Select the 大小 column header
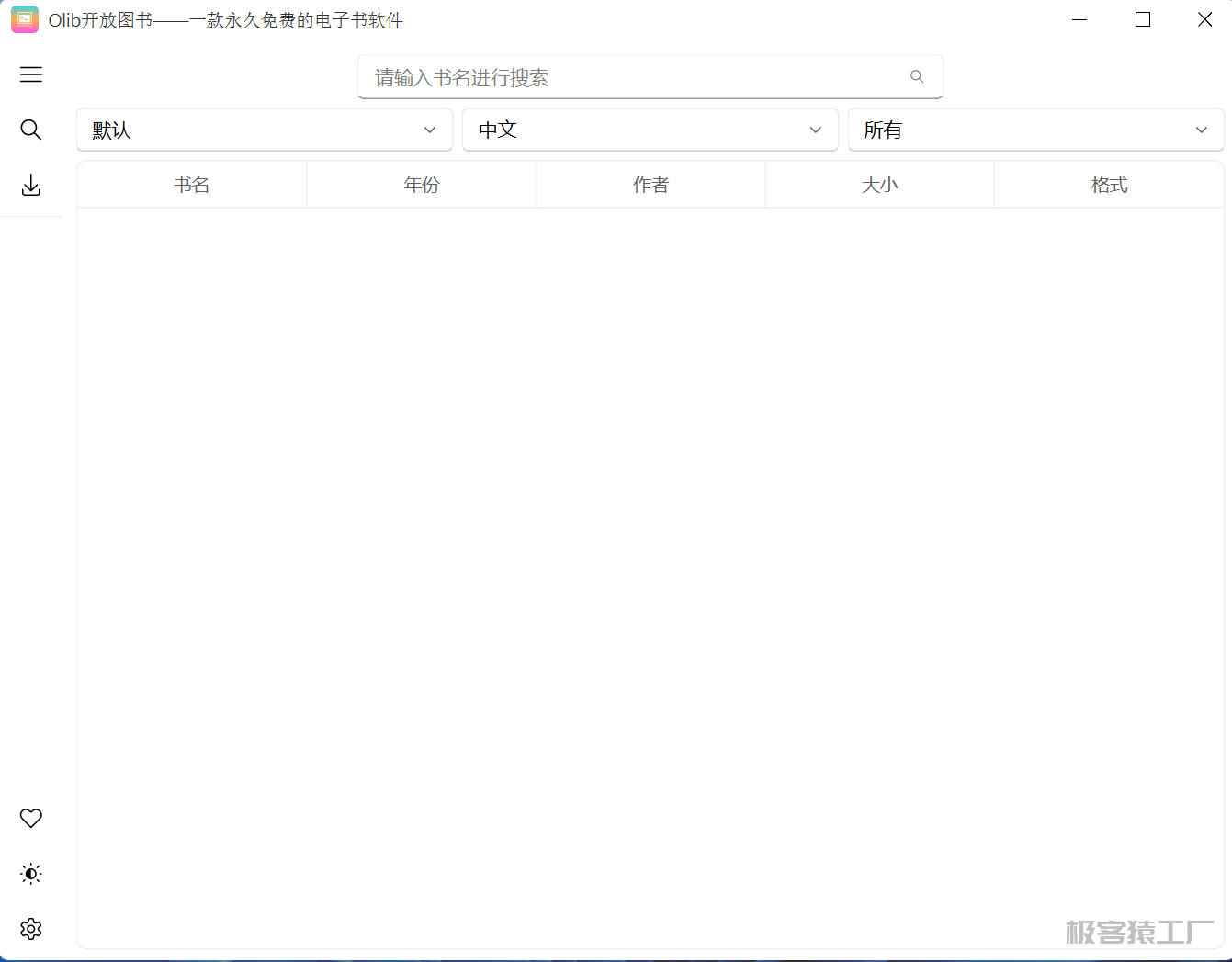1232x962 pixels. pos(879,185)
